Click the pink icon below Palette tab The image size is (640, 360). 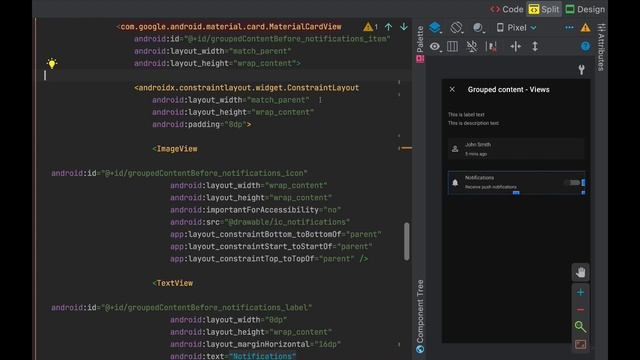pos(420,59)
